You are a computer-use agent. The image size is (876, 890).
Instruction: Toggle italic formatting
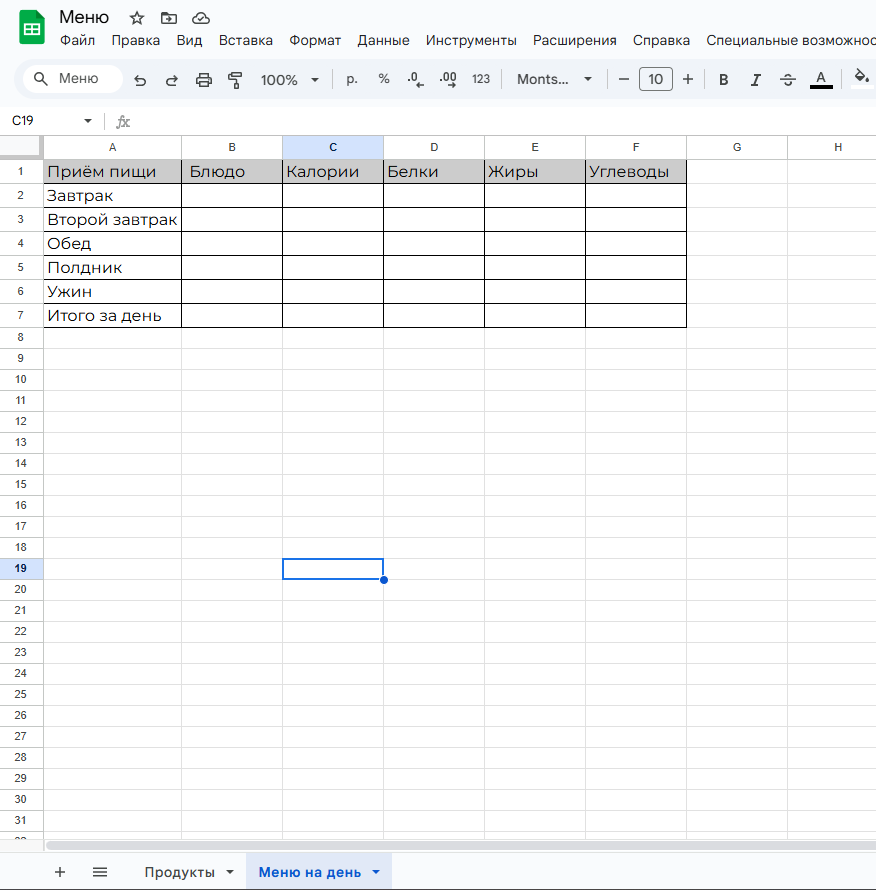point(755,79)
